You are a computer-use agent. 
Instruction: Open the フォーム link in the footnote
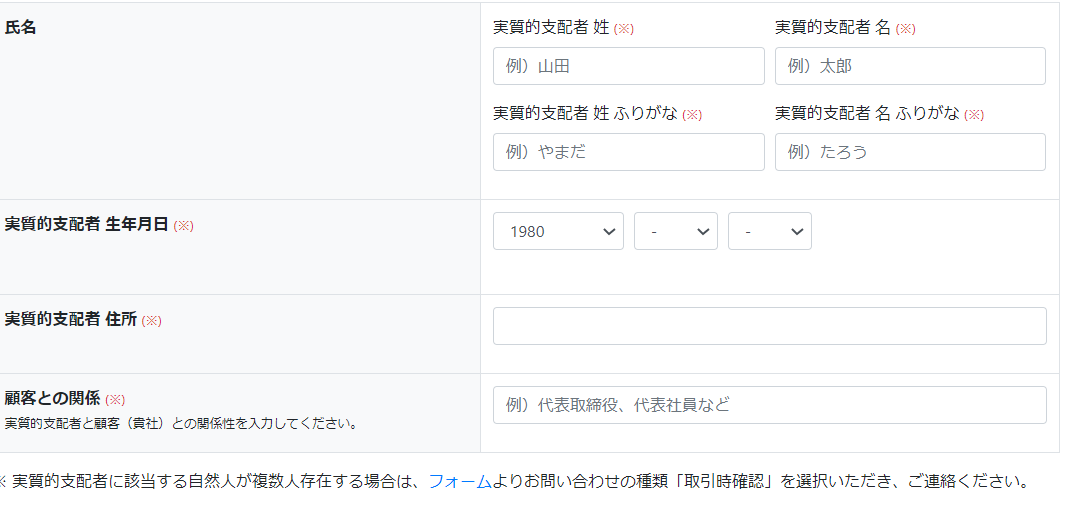pos(460,481)
